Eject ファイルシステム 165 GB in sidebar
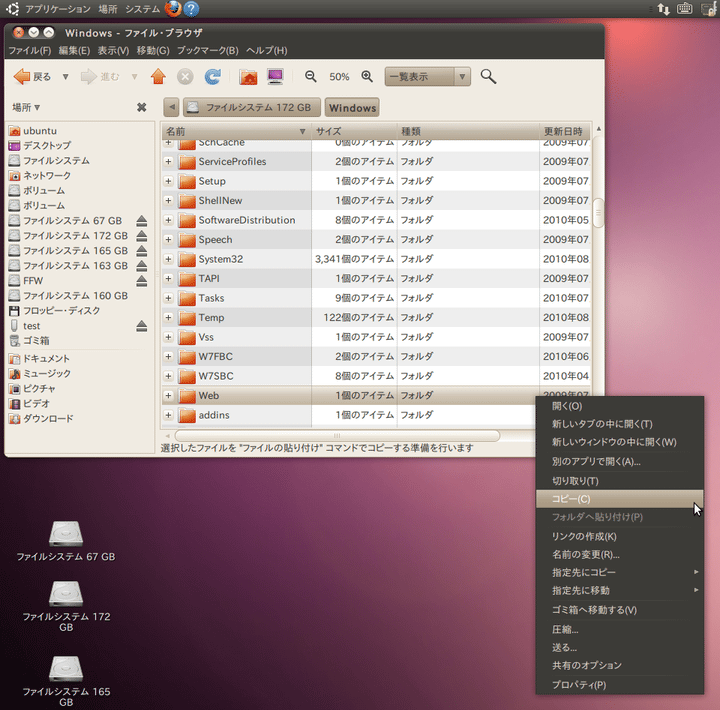Image resolution: width=720 pixels, height=710 pixels. tap(142, 251)
